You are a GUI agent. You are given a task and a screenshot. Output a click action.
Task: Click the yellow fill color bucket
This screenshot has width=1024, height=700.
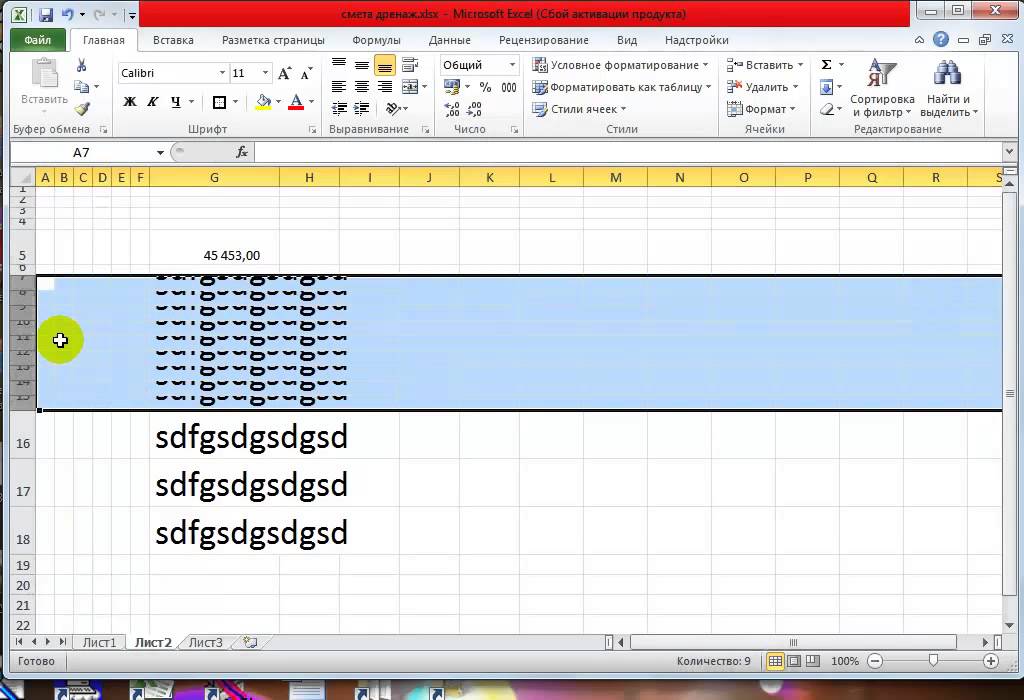pyautogui.click(x=264, y=102)
